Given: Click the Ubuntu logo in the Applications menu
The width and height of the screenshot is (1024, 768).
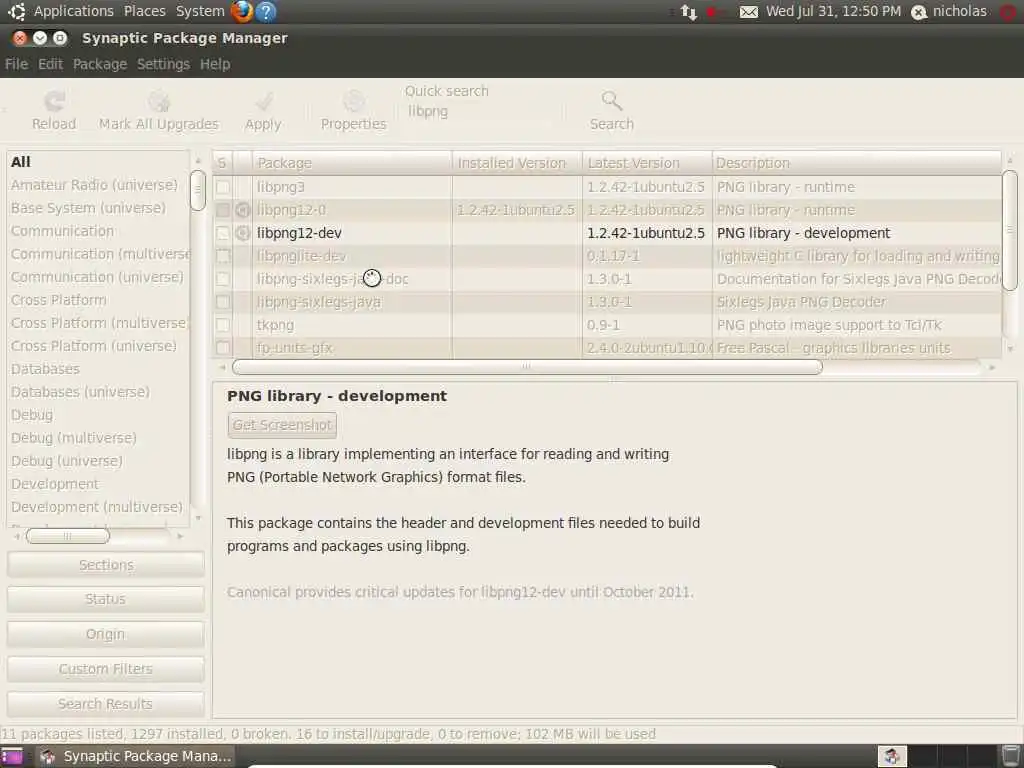Looking at the screenshot, I should click(17, 11).
